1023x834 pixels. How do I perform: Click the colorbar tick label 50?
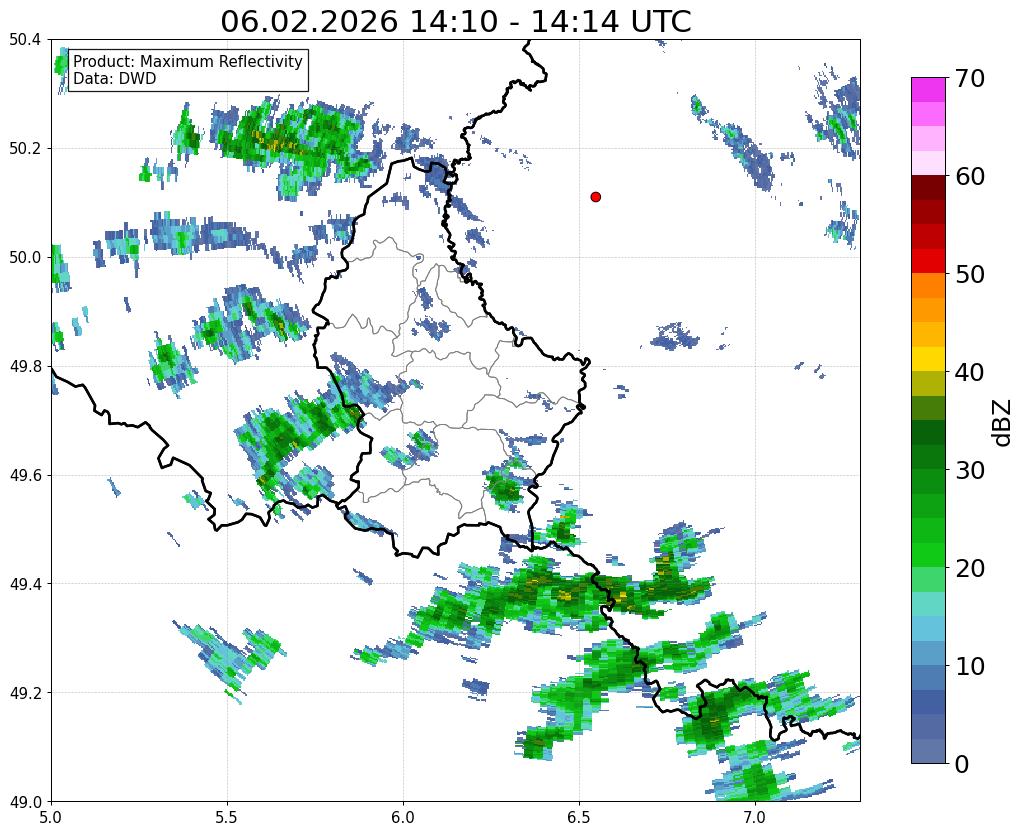tap(969, 274)
